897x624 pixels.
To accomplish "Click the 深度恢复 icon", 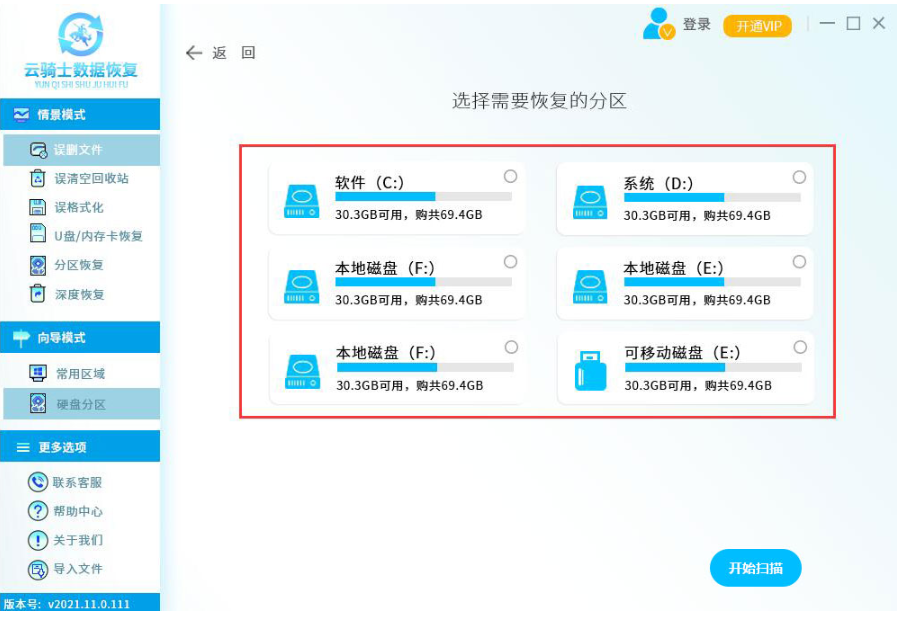I will 38,294.
